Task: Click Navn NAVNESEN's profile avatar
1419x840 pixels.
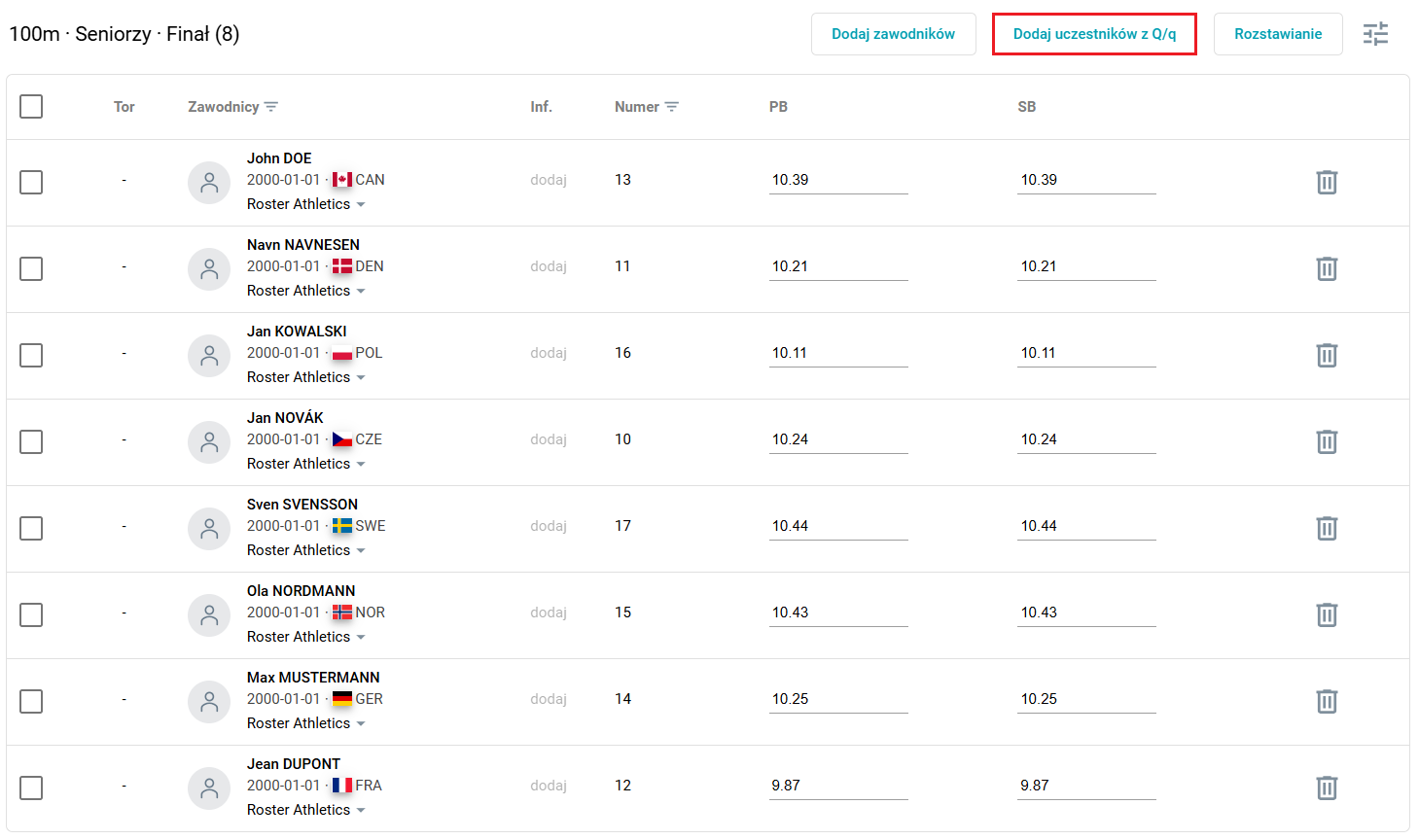Action: tap(209, 268)
